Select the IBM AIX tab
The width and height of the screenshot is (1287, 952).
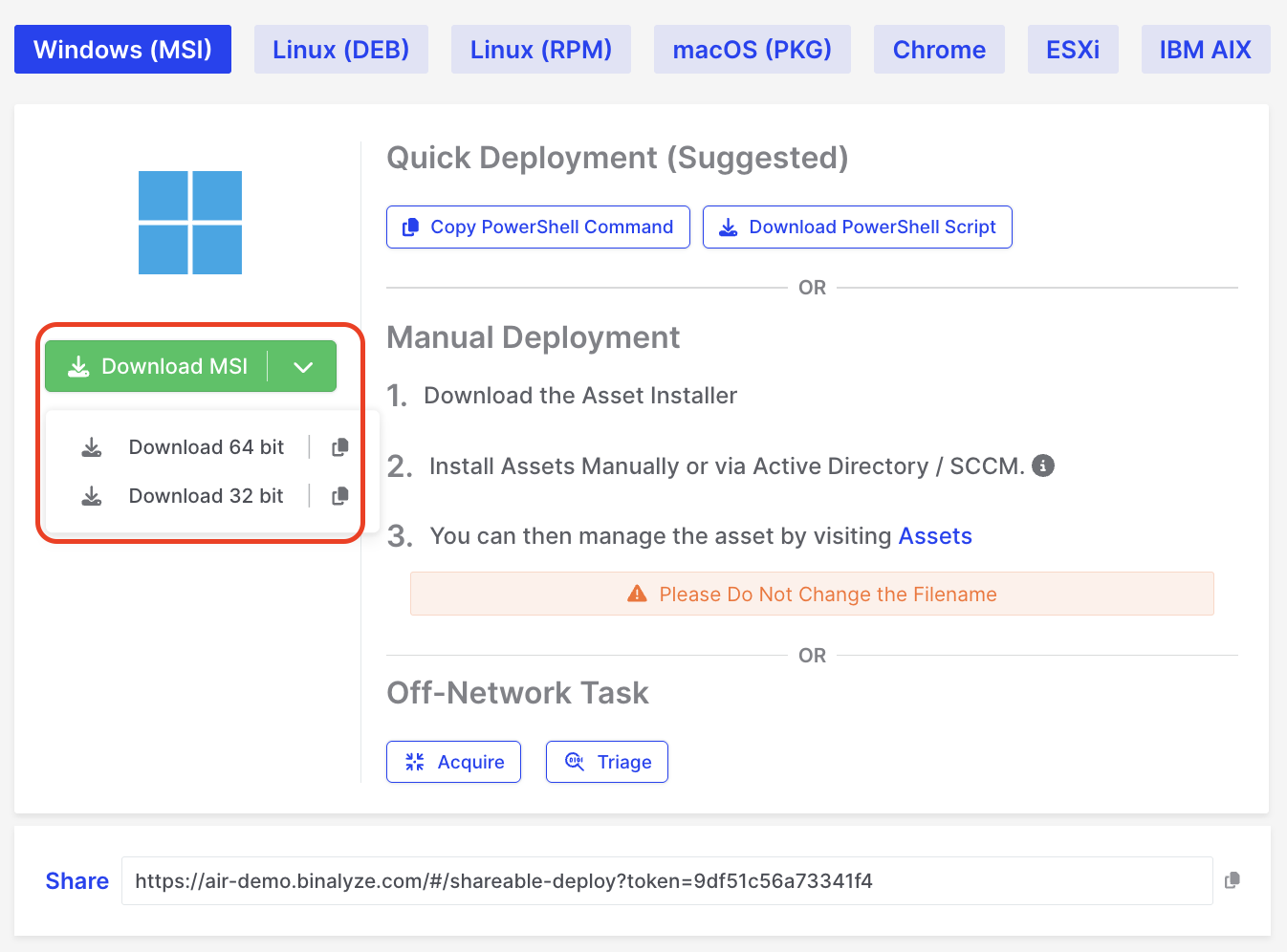click(1205, 50)
